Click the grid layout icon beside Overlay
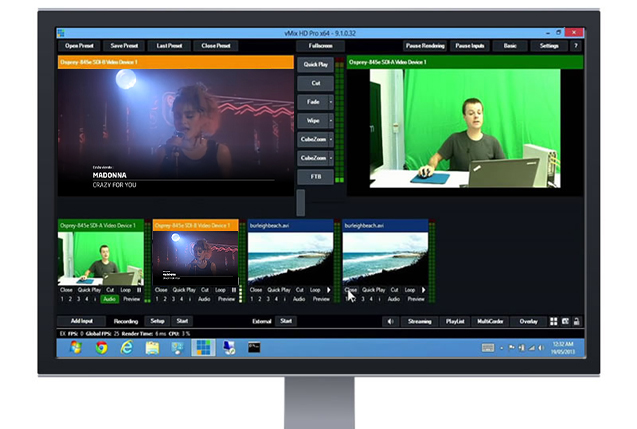Screen dimensions: 637x429 (x=551, y=321)
